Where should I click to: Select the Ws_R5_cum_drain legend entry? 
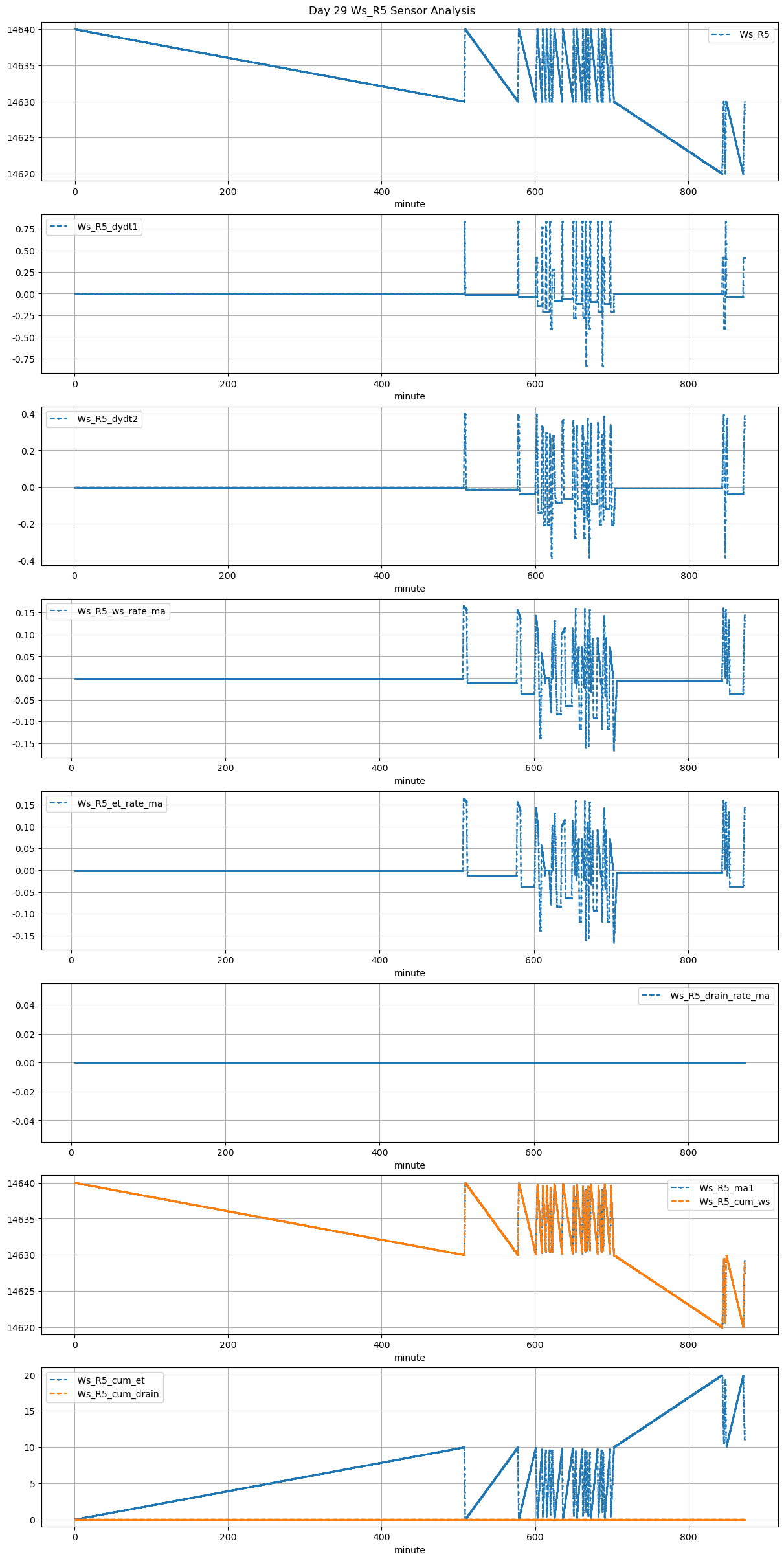pos(118,1394)
